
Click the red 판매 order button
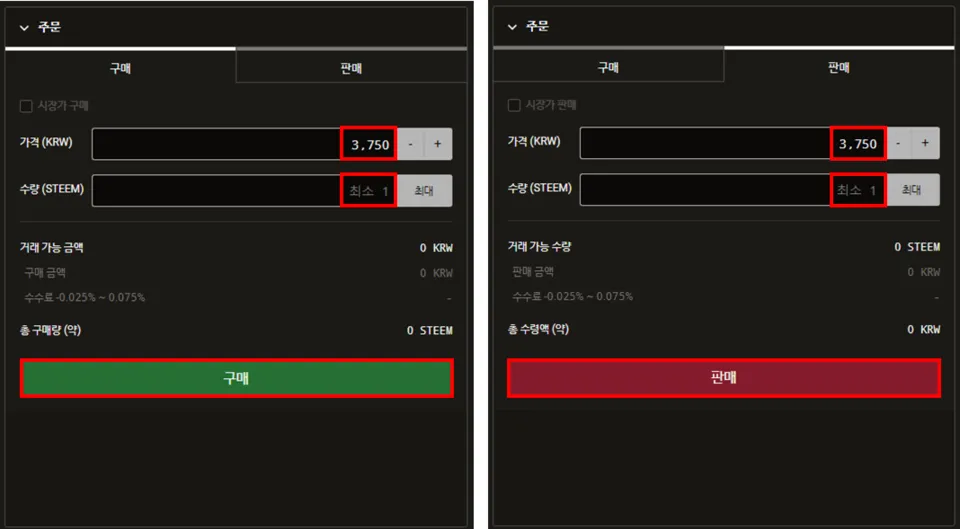[724, 377]
